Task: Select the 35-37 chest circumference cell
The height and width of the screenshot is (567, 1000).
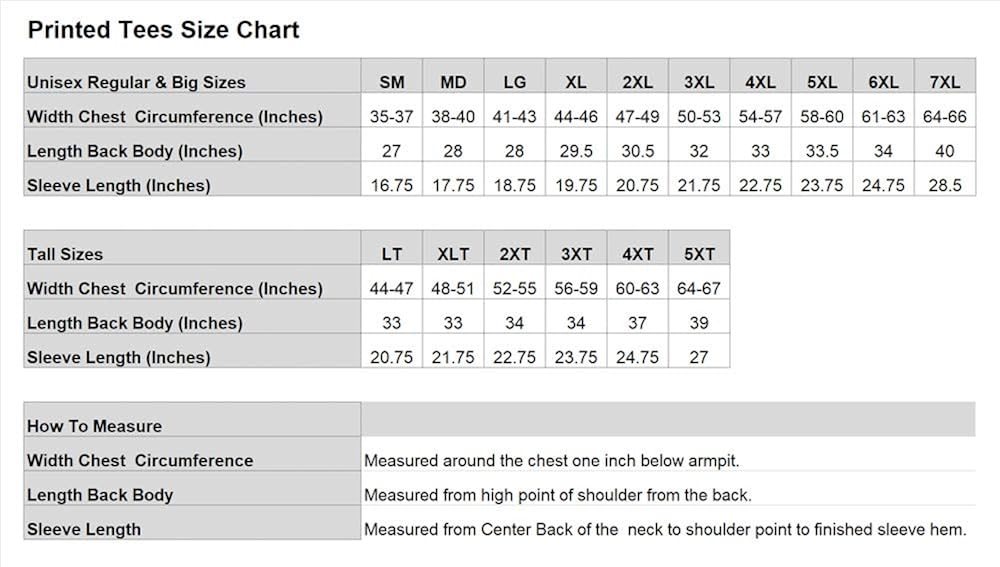Action: 392,117
